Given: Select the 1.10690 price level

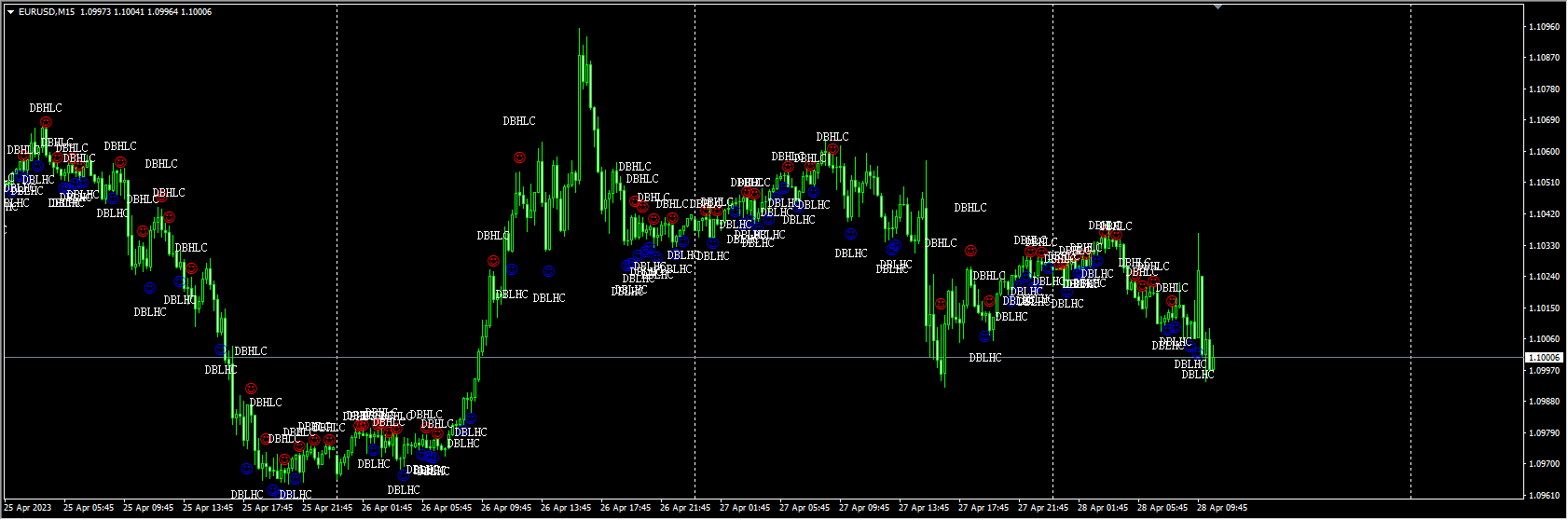Looking at the screenshot, I should 1545,120.
